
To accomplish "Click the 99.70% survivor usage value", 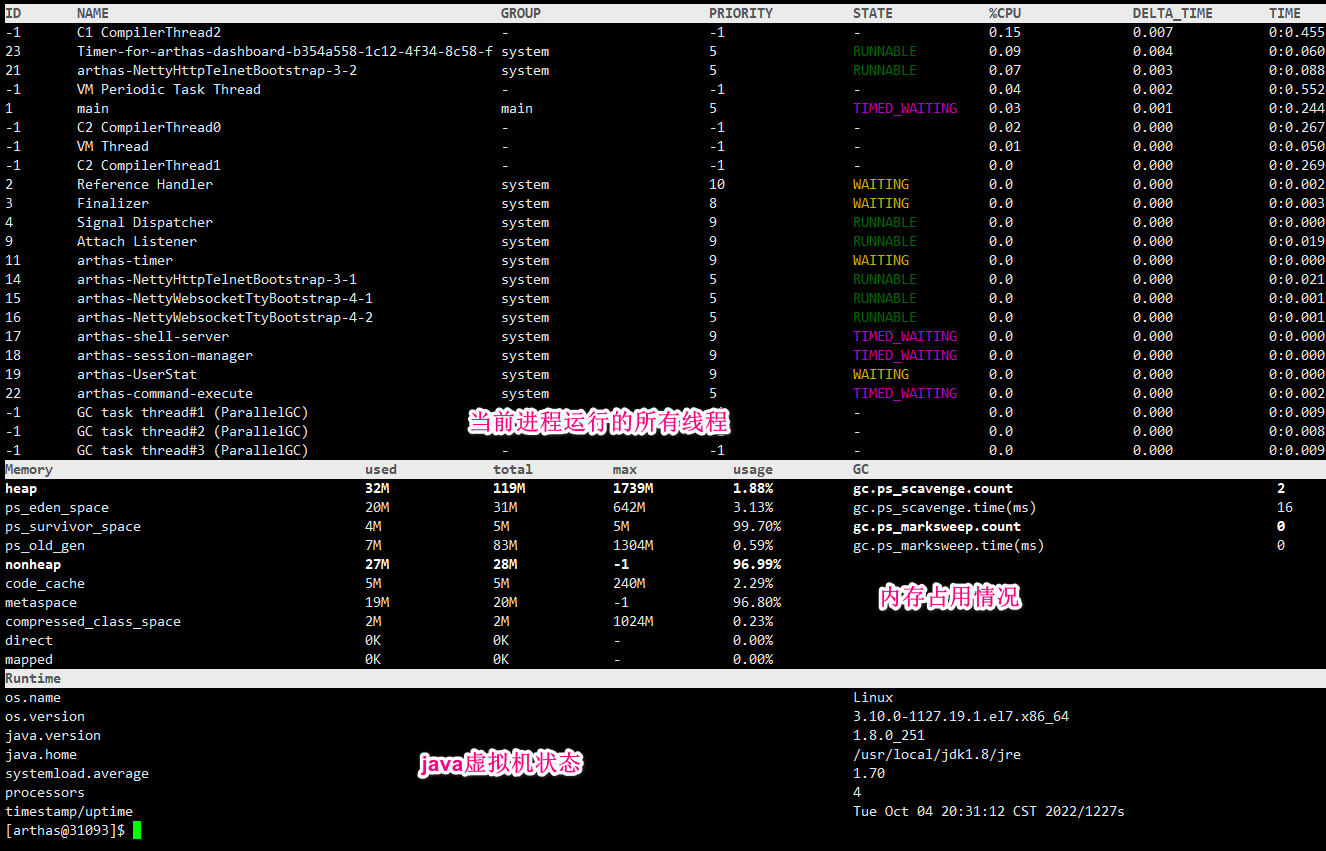I will pos(757,526).
